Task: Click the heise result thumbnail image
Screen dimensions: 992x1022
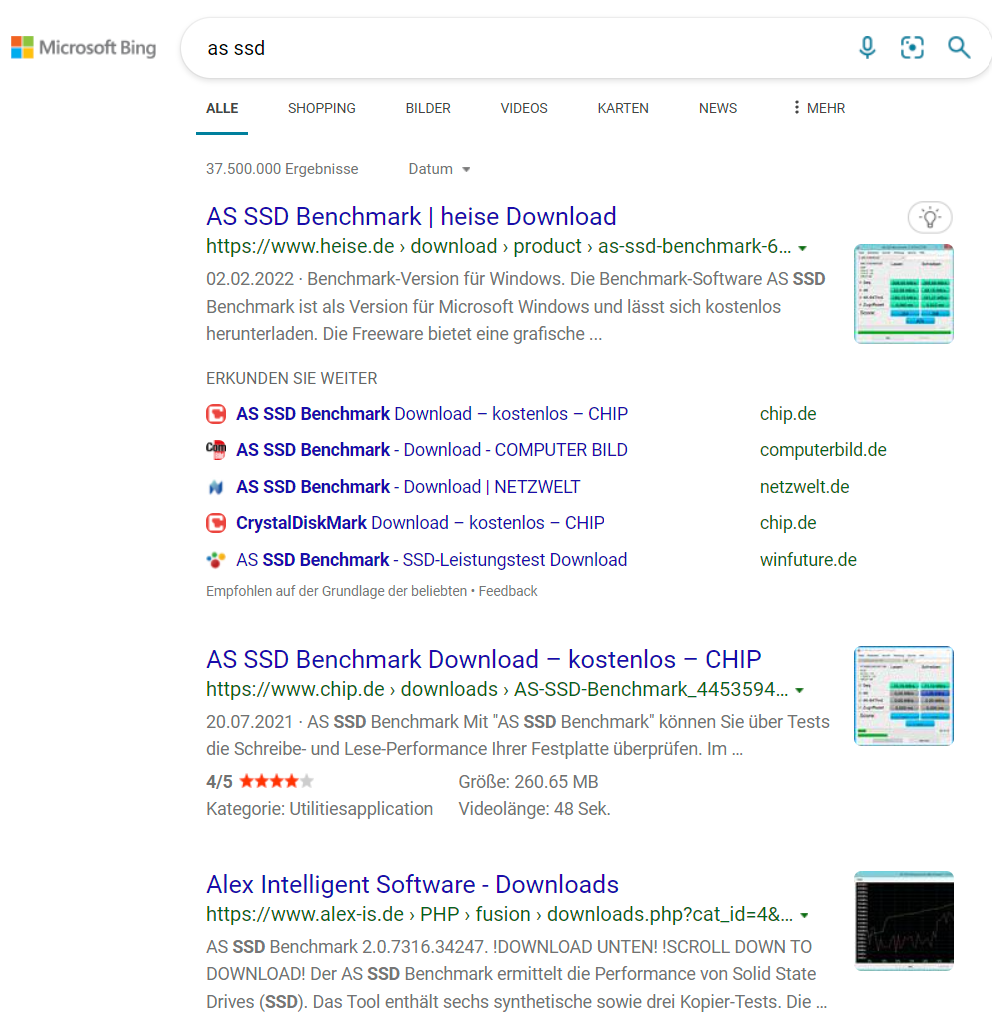Action: pos(904,294)
